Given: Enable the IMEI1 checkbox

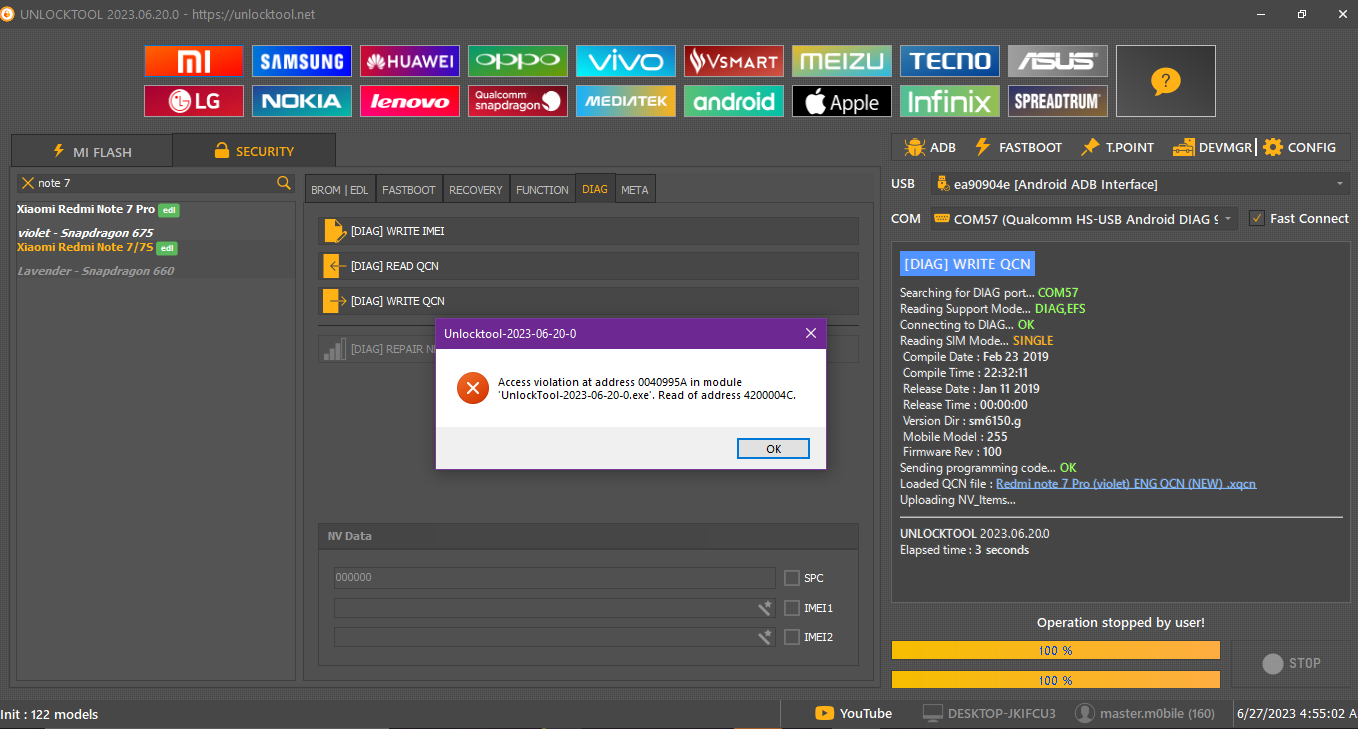Looking at the screenshot, I should pyautogui.click(x=792, y=608).
